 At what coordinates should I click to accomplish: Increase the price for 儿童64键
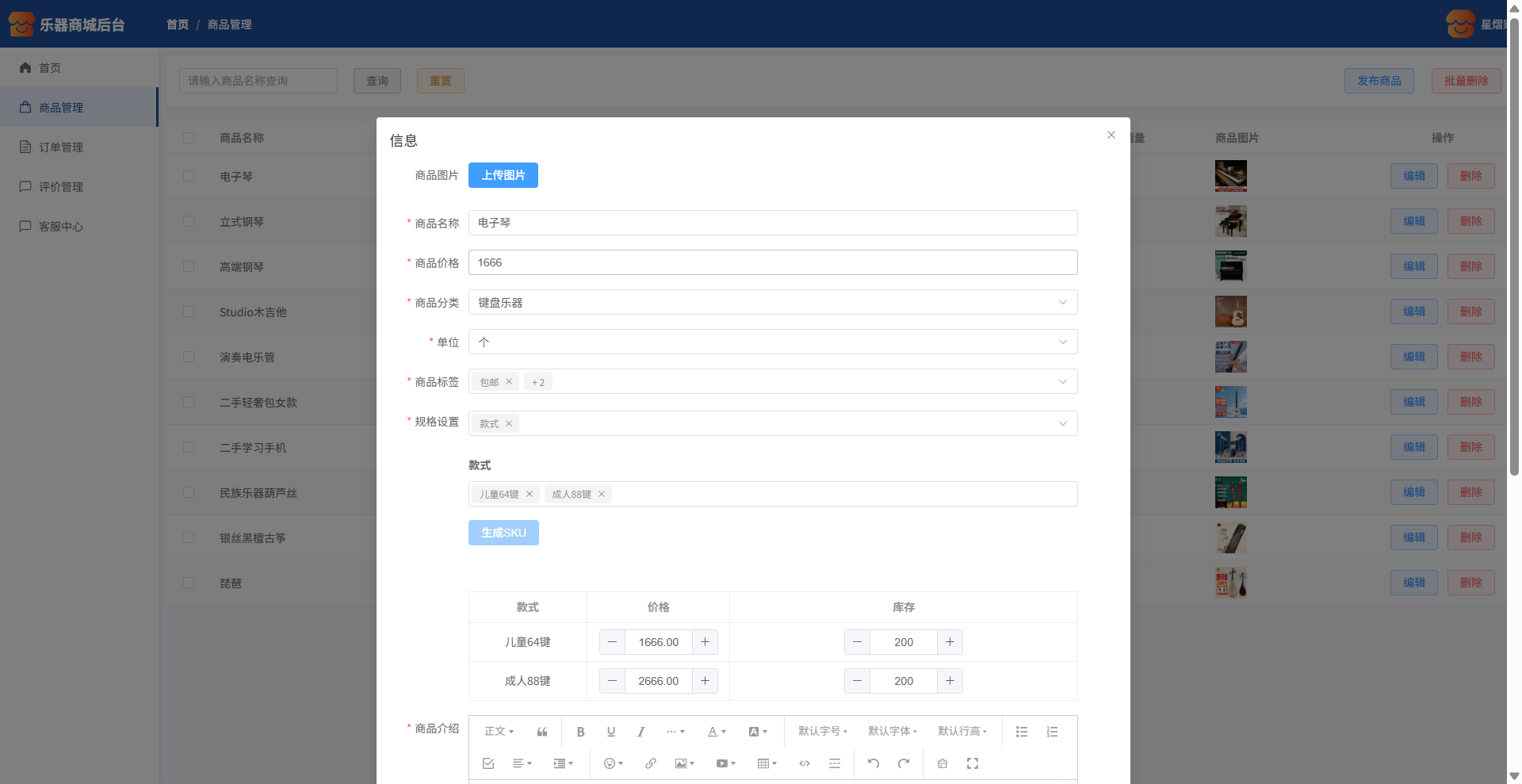pos(705,642)
